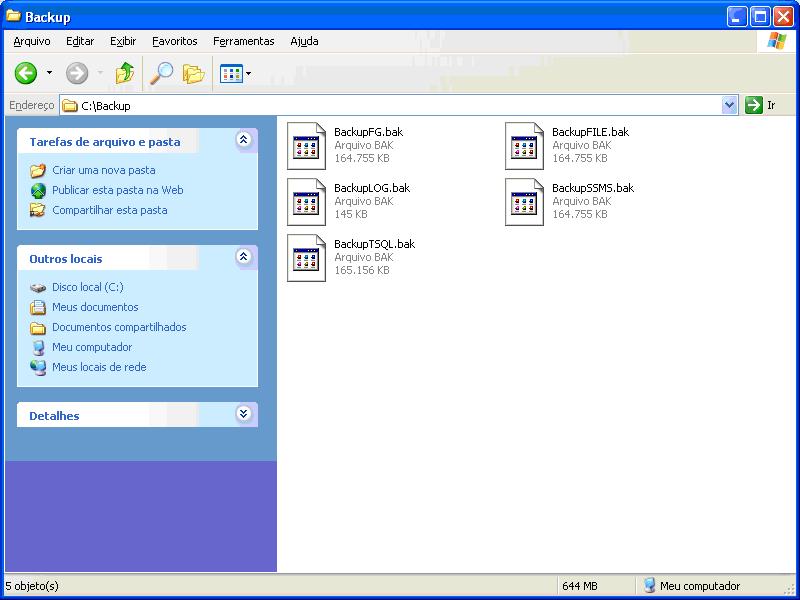Image resolution: width=800 pixels, height=600 pixels.
Task: Select the BackupTSQL.bak file icon
Action: coord(306,257)
